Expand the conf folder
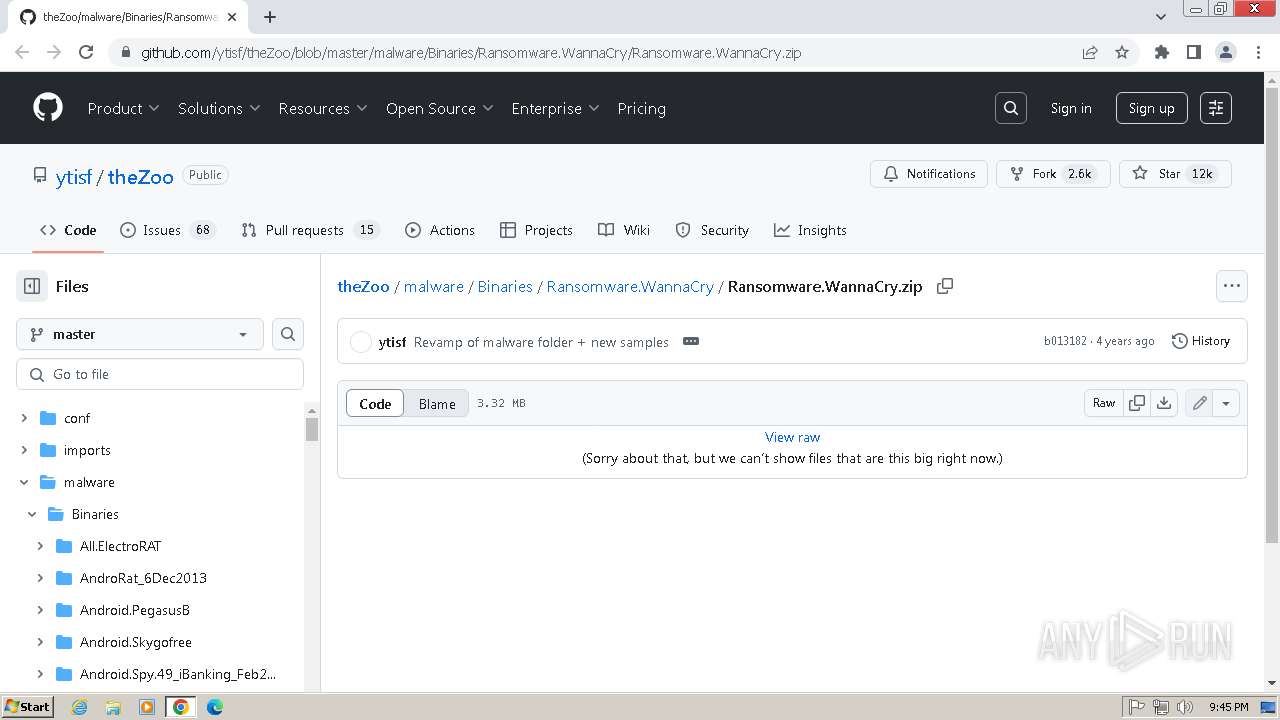 pyautogui.click(x=24, y=418)
